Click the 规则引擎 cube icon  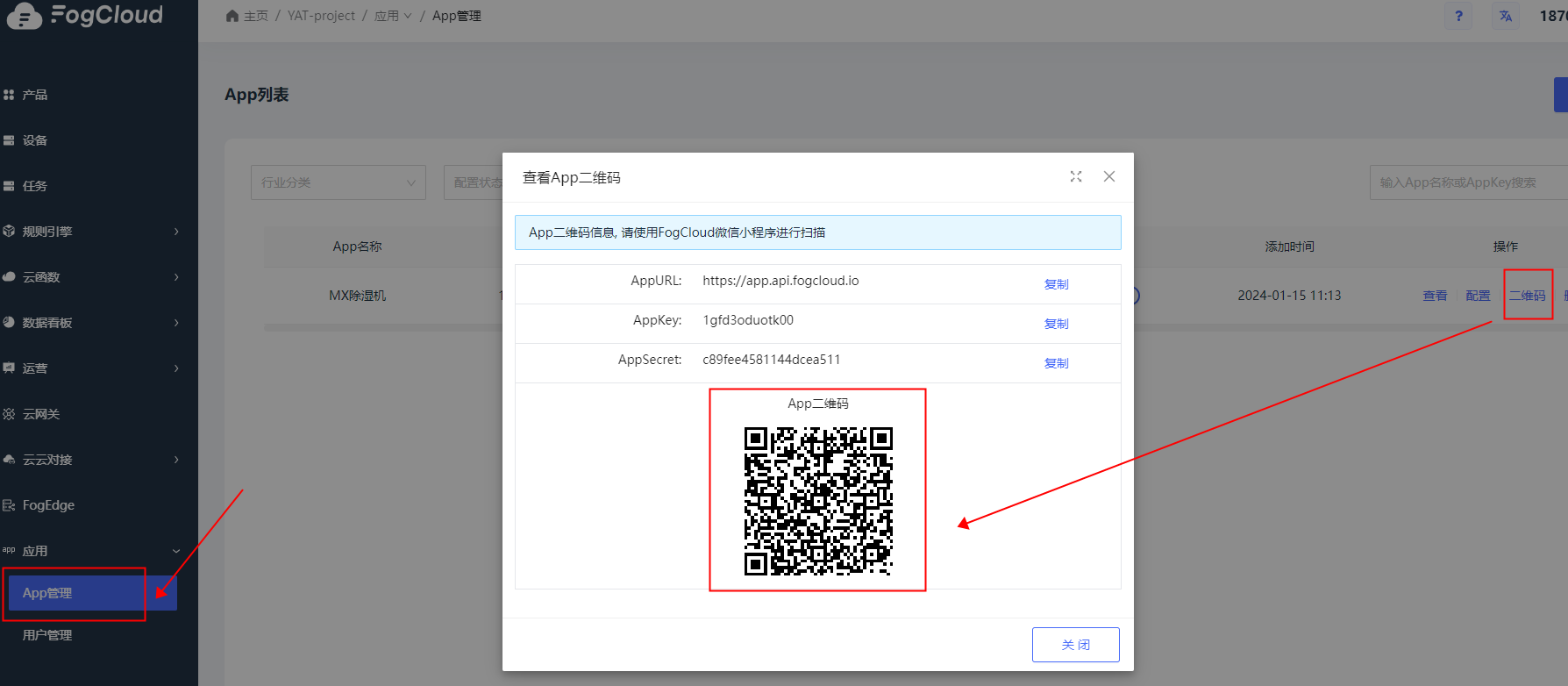coord(9,232)
